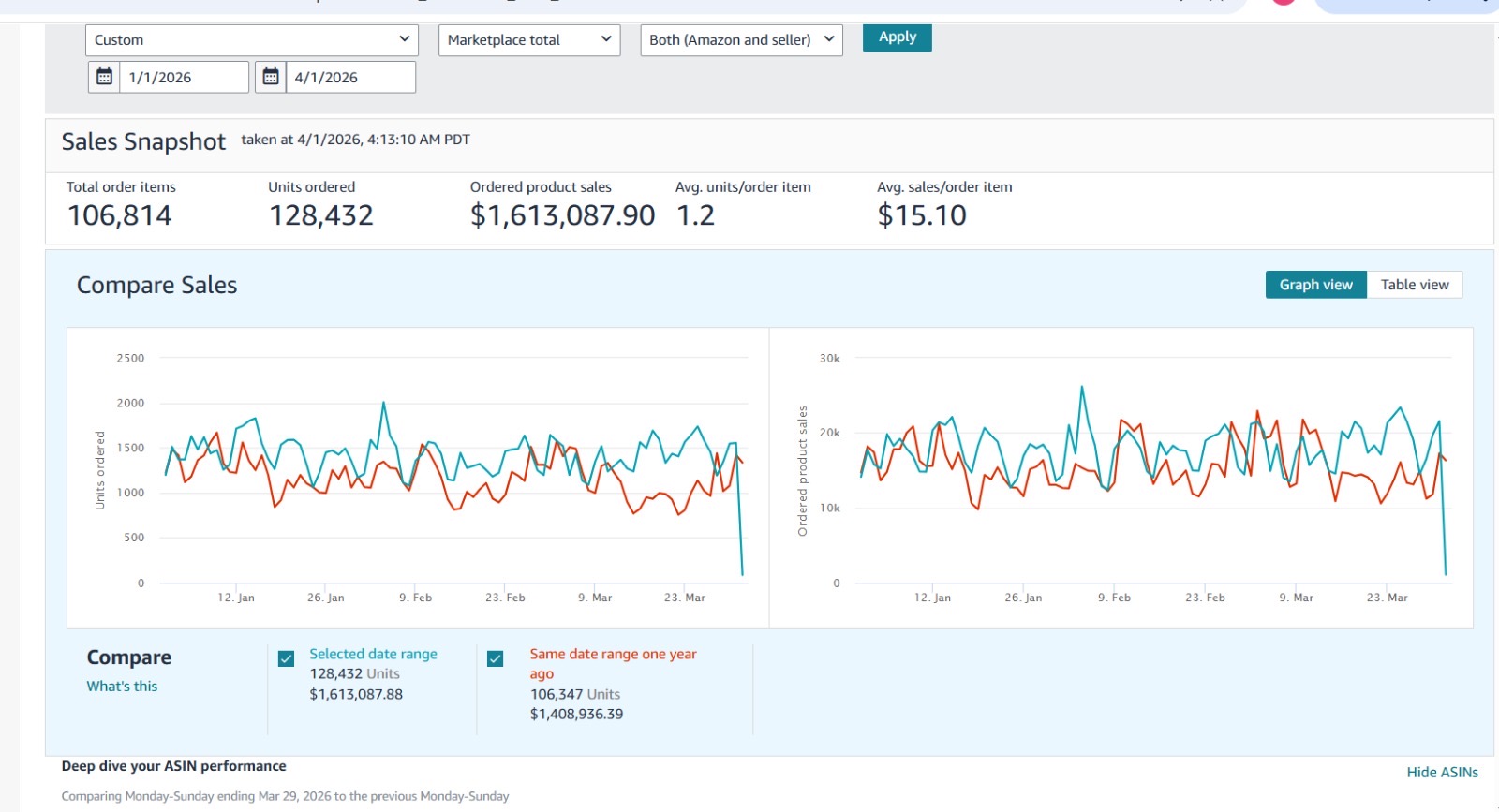Click Total order items value 106,814
Image resolution: width=1499 pixels, height=812 pixels.
(120, 215)
